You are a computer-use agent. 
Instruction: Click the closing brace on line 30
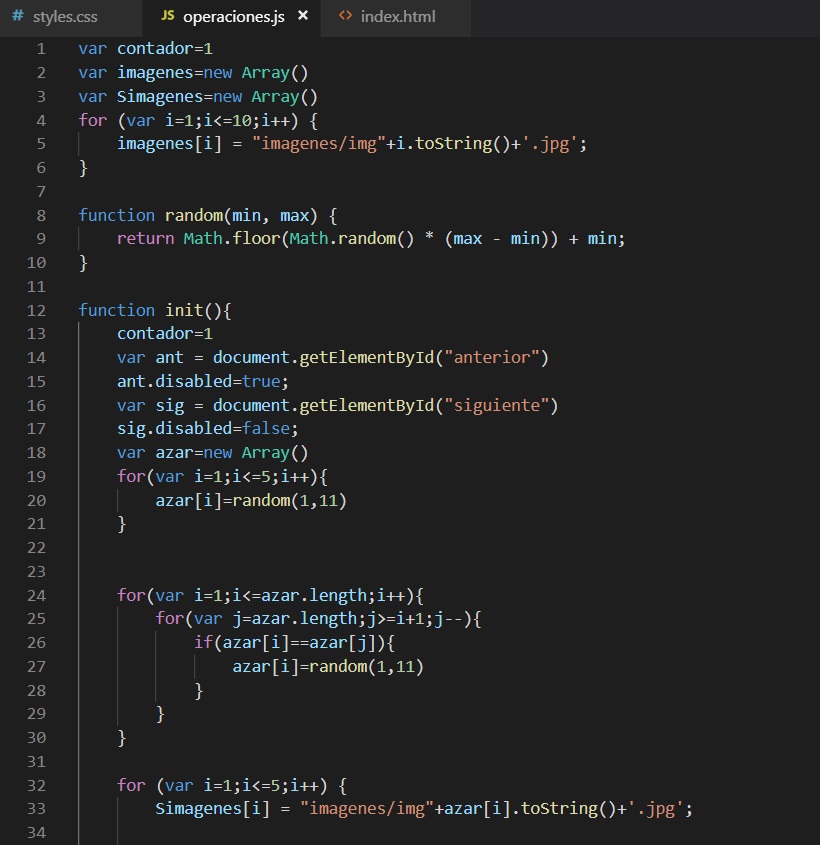(122, 737)
